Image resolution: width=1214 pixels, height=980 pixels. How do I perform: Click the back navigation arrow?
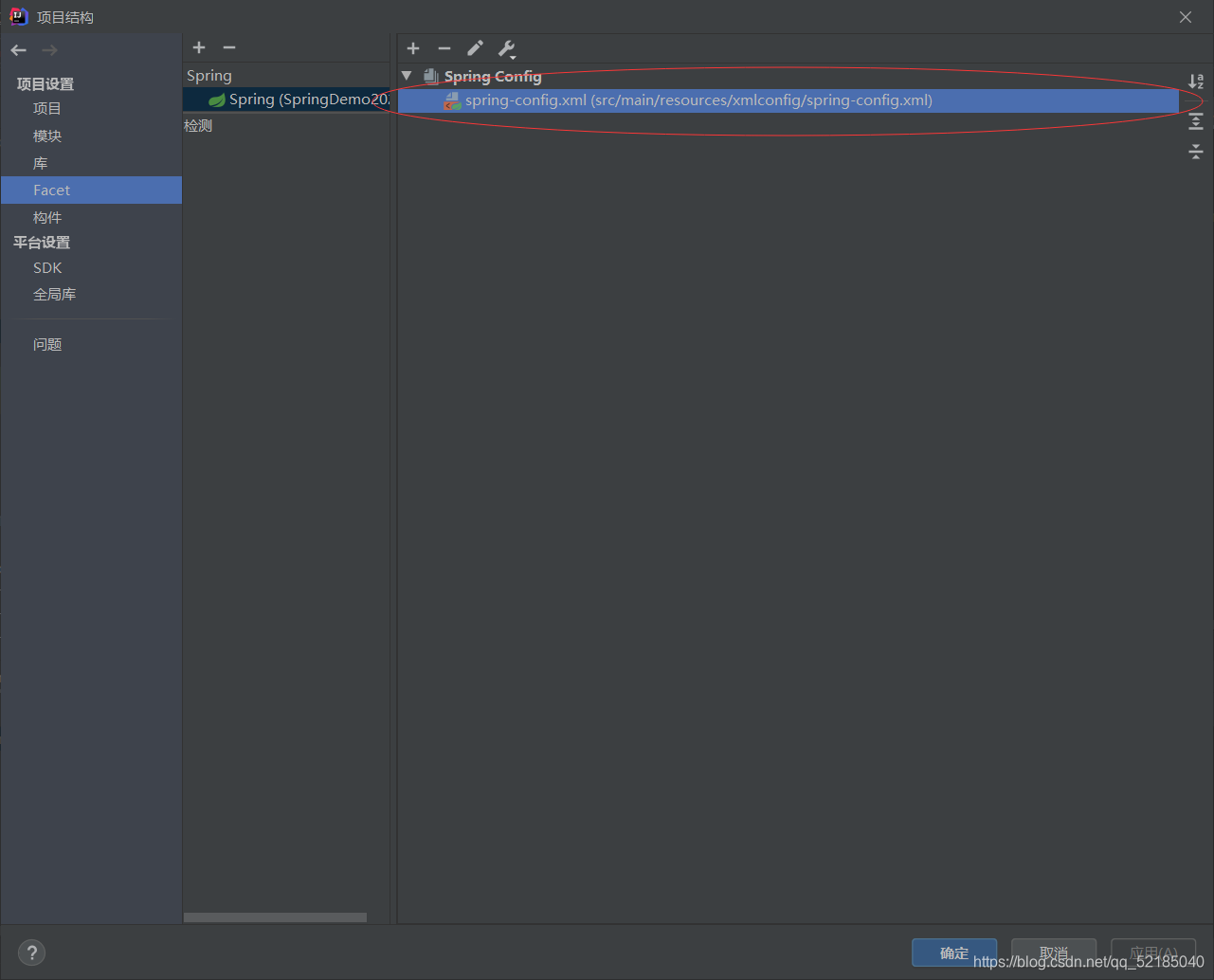click(x=17, y=49)
